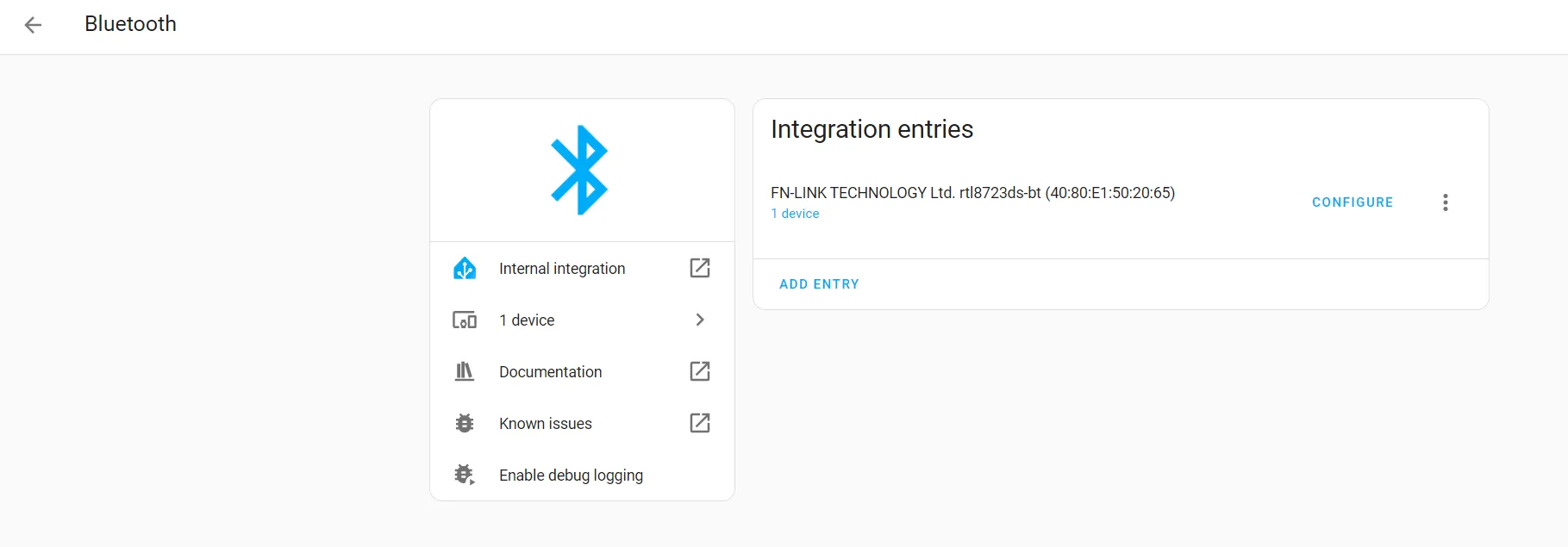Expand the 1 device chevron arrow
The image size is (1568, 547).
700,320
